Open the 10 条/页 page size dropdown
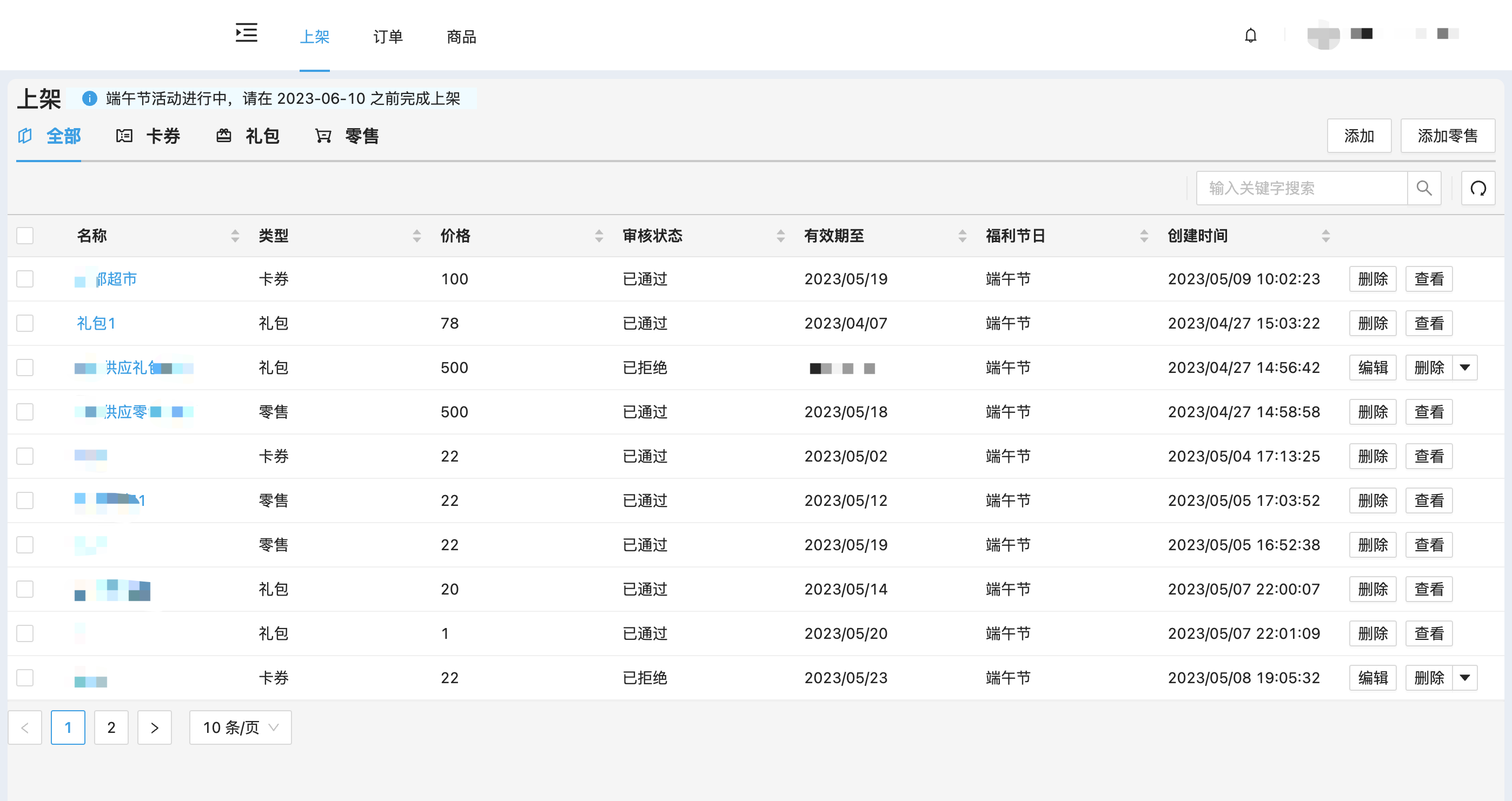Image resolution: width=1512 pixels, height=801 pixels. (240, 727)
